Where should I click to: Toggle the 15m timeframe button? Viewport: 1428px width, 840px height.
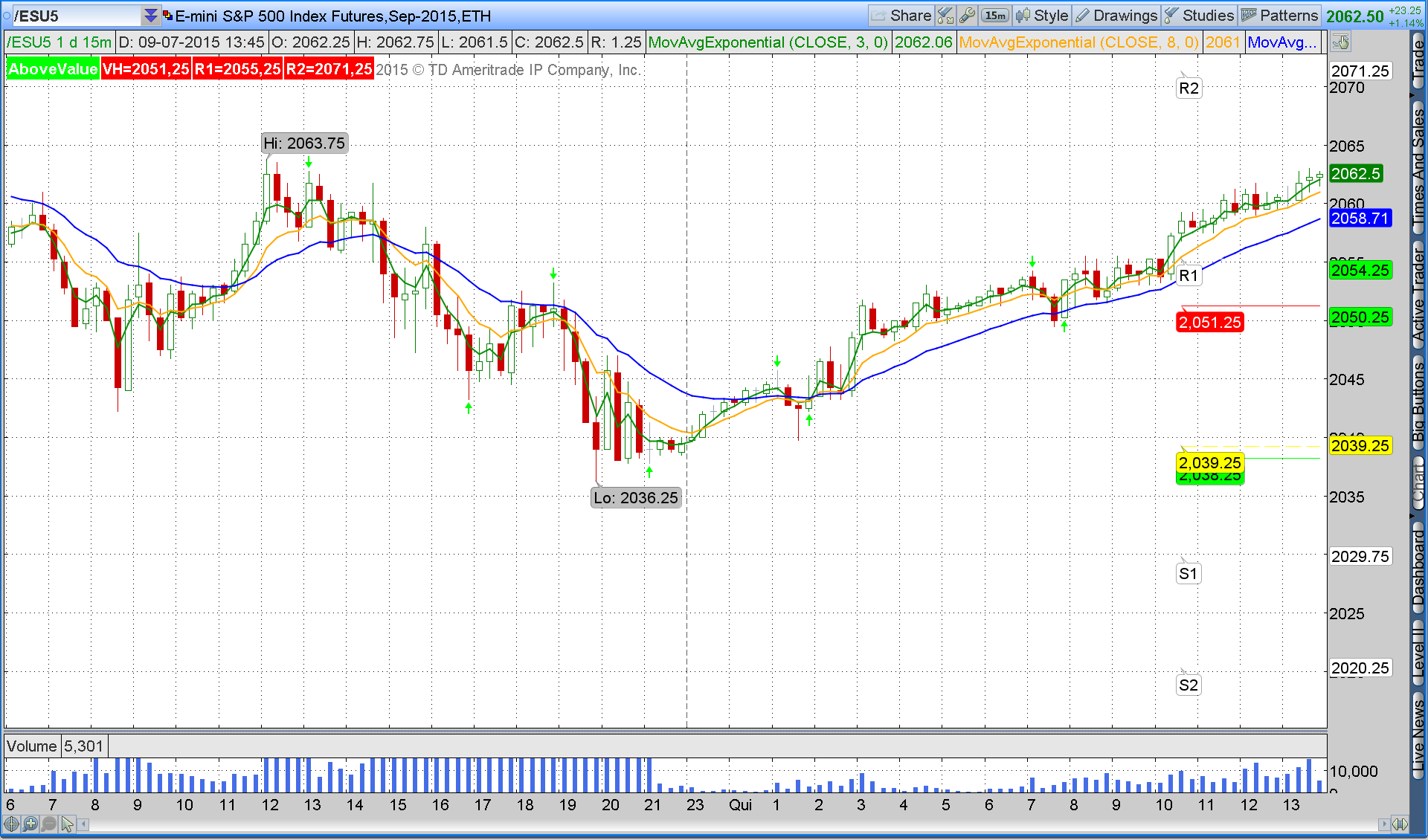tap(994, 16)
